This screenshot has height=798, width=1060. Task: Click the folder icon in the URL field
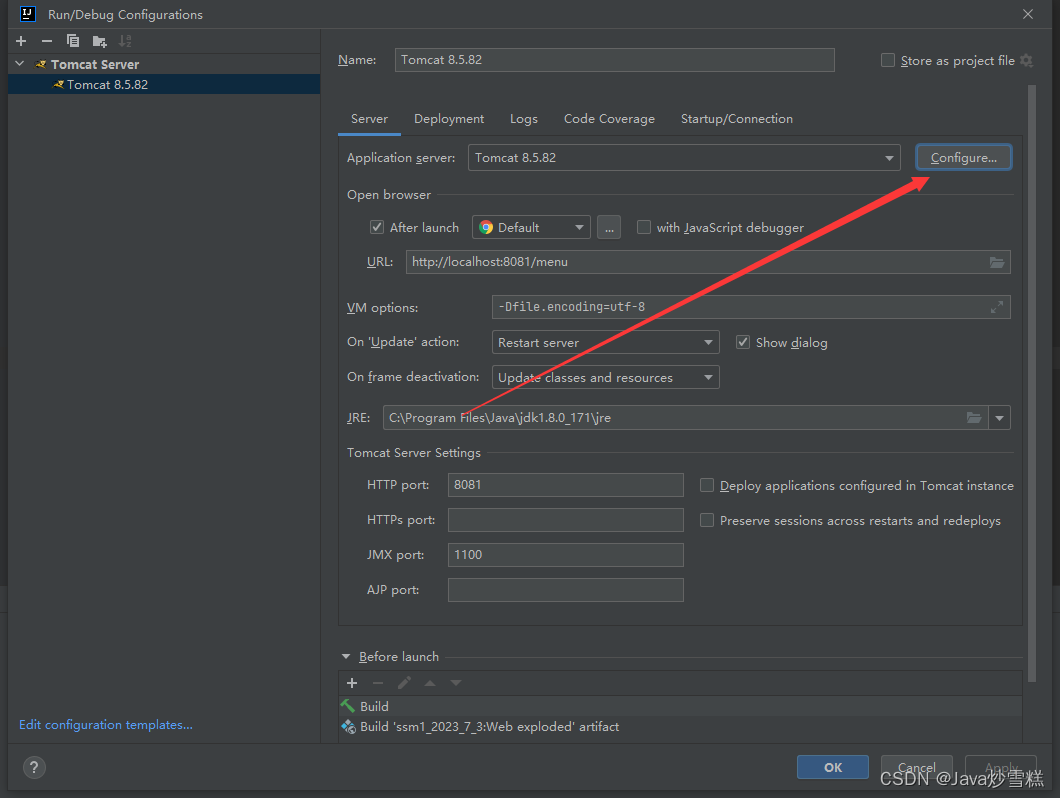click(996, 262)
